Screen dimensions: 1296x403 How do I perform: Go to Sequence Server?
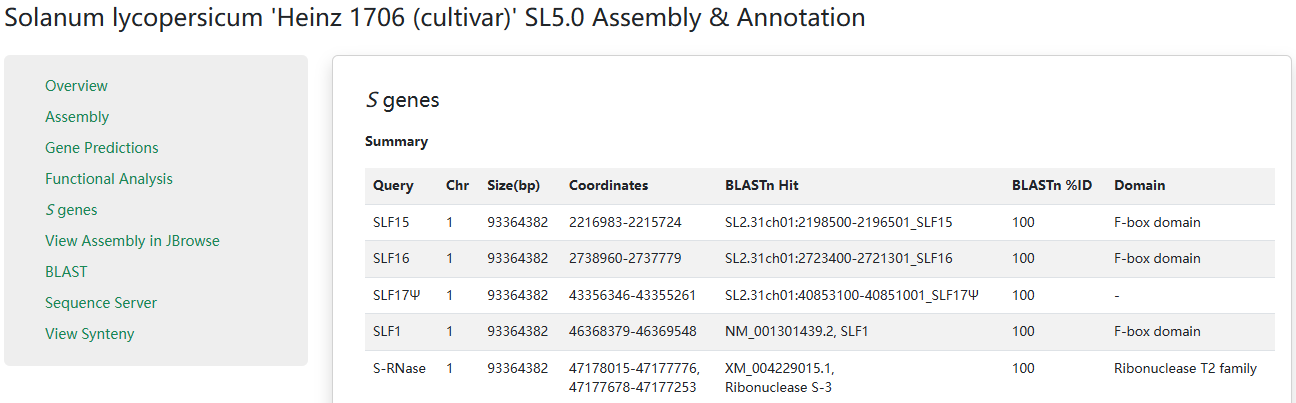click(101, 303)
